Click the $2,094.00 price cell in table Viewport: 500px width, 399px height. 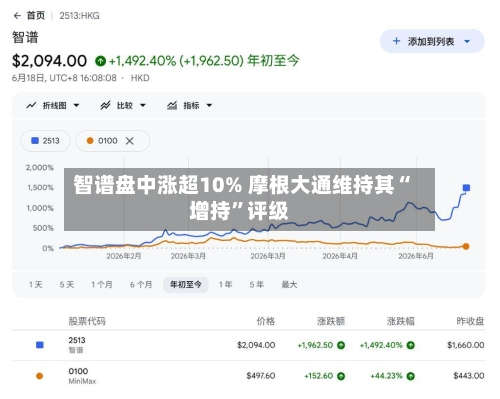click(x=256, y=345)
